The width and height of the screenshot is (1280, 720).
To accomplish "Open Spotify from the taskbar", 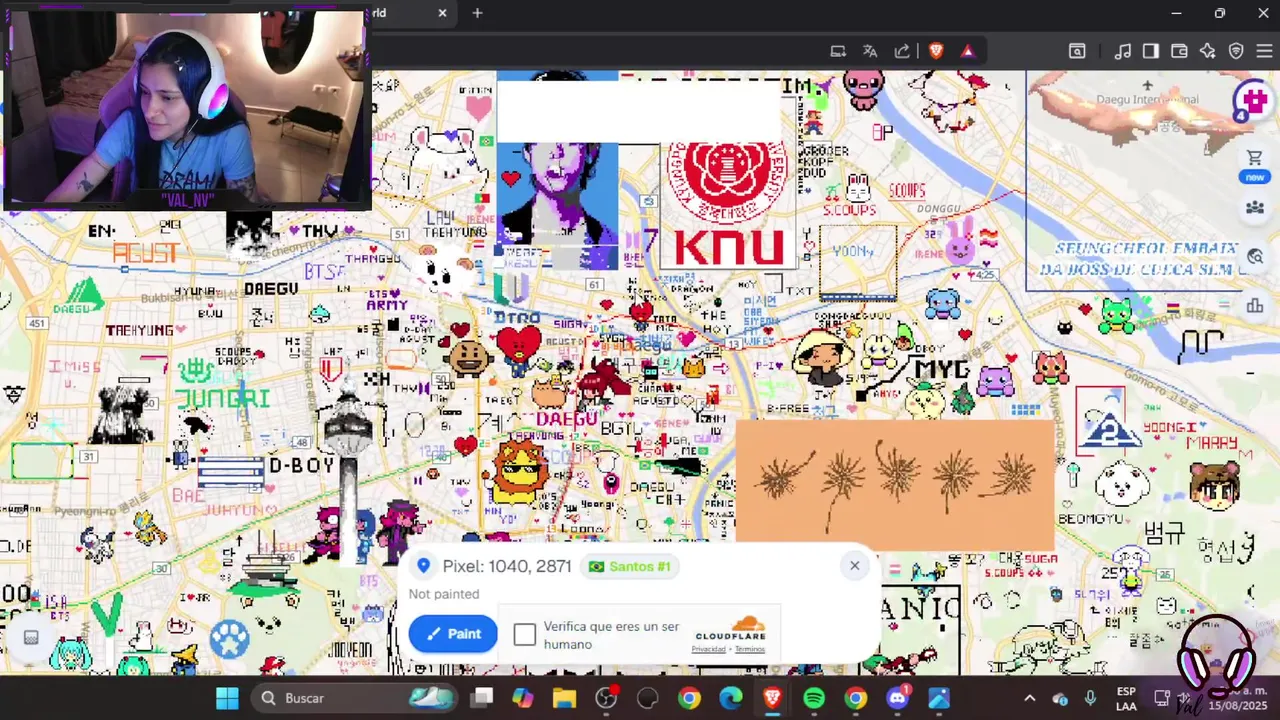I will tap(814, 698).
